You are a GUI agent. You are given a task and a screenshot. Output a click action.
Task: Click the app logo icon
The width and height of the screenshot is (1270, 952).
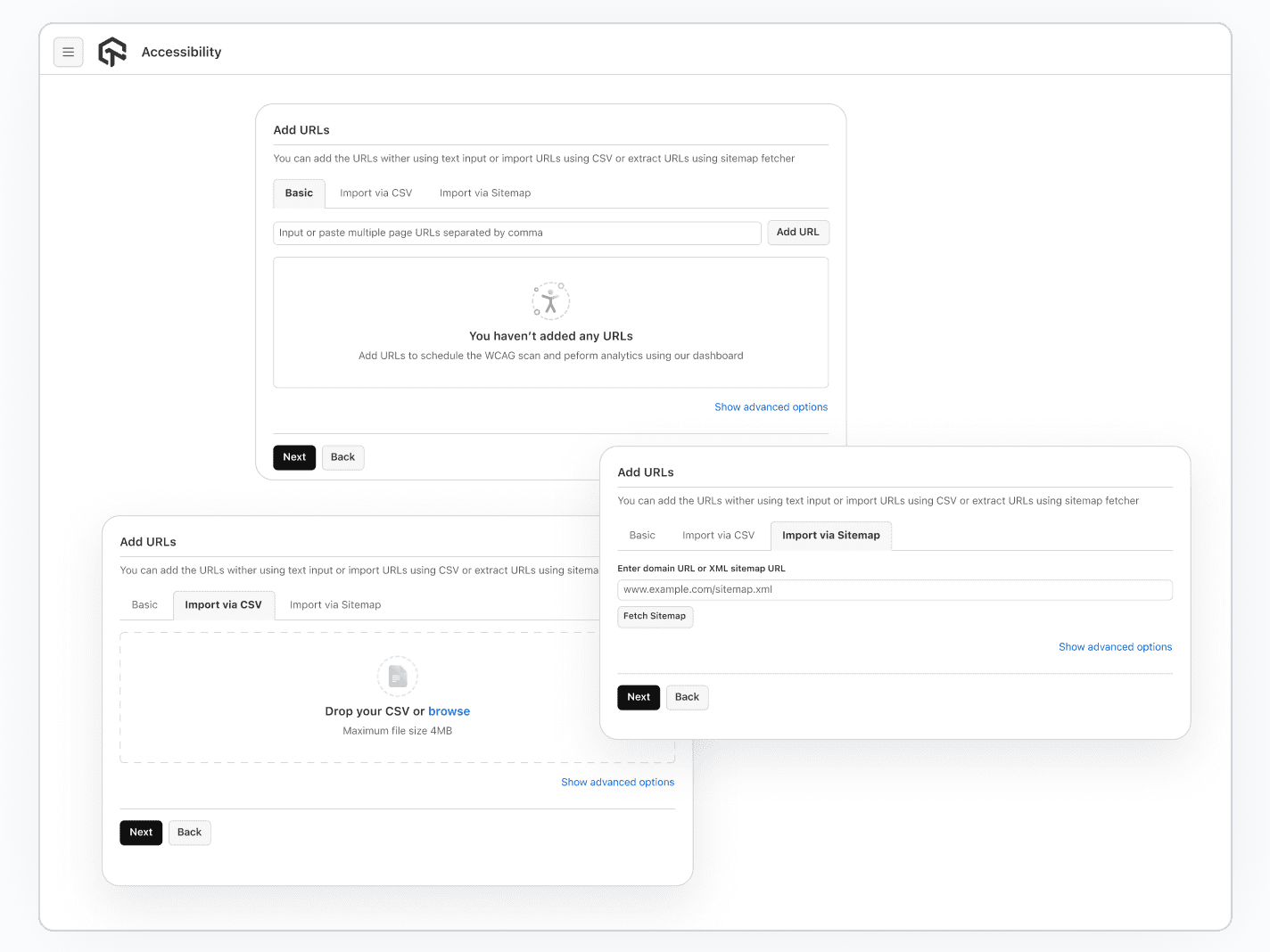click(112, 53)
